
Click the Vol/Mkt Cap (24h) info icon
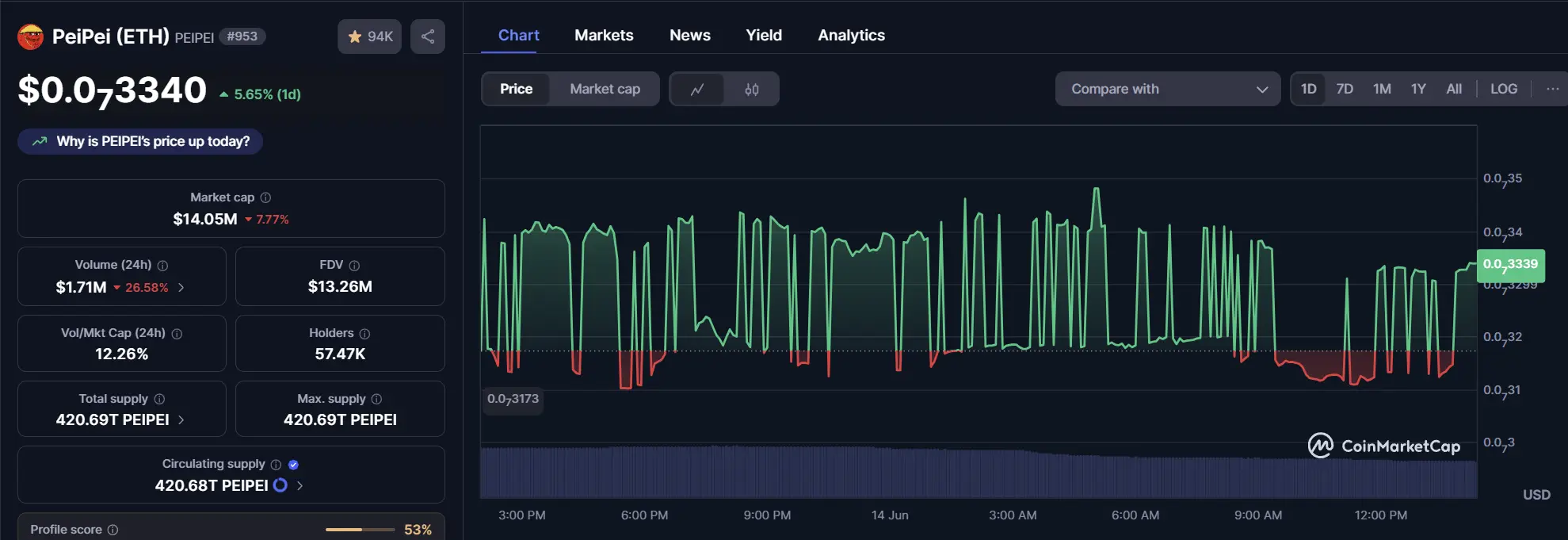click(177, 334)
